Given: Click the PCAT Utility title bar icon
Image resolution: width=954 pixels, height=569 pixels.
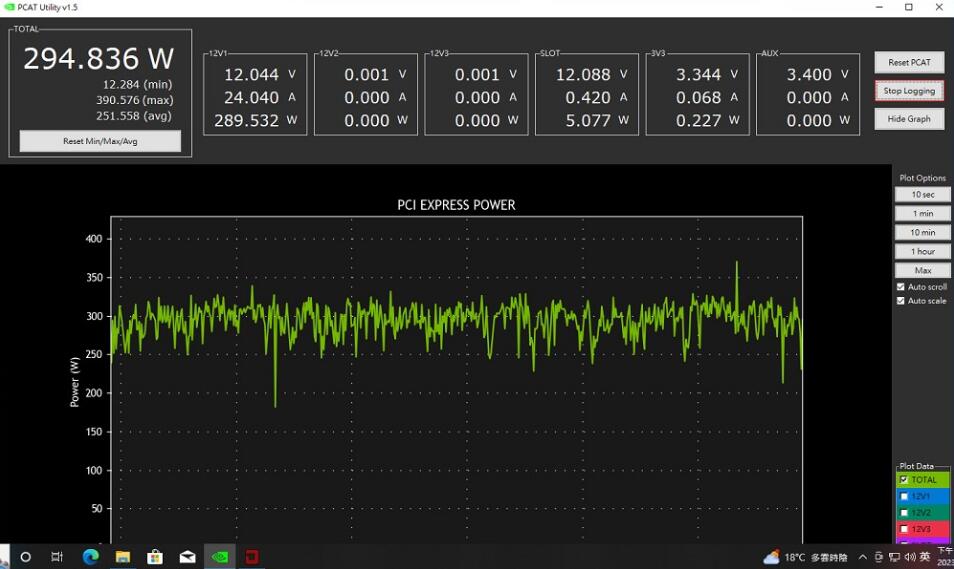Looking at the screenshot, I should tap(9, 7).
